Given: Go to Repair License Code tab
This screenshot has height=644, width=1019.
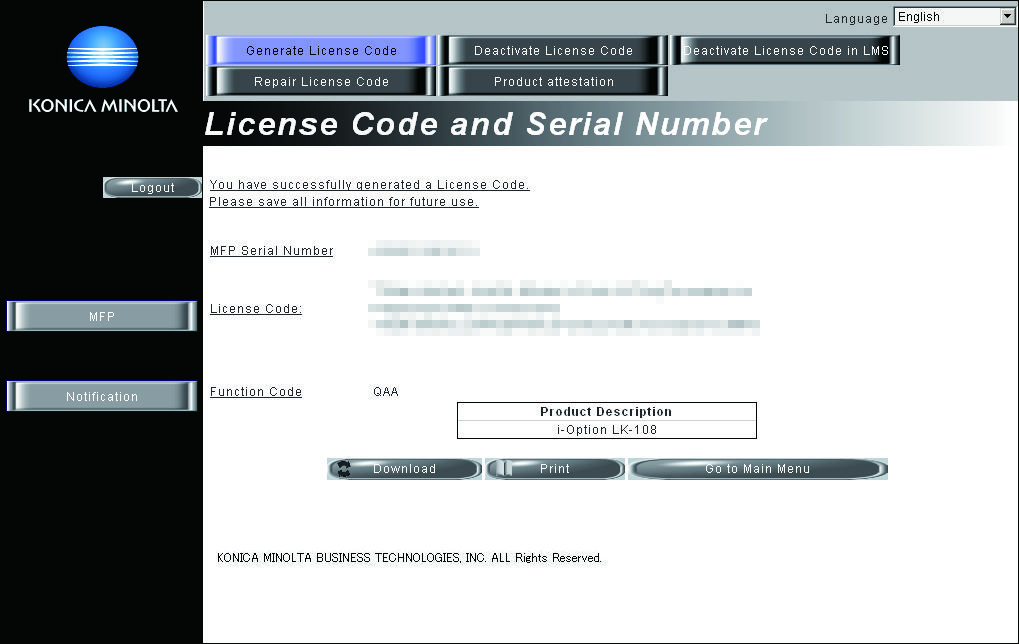Looking at the screenshot, I should 321,82.
